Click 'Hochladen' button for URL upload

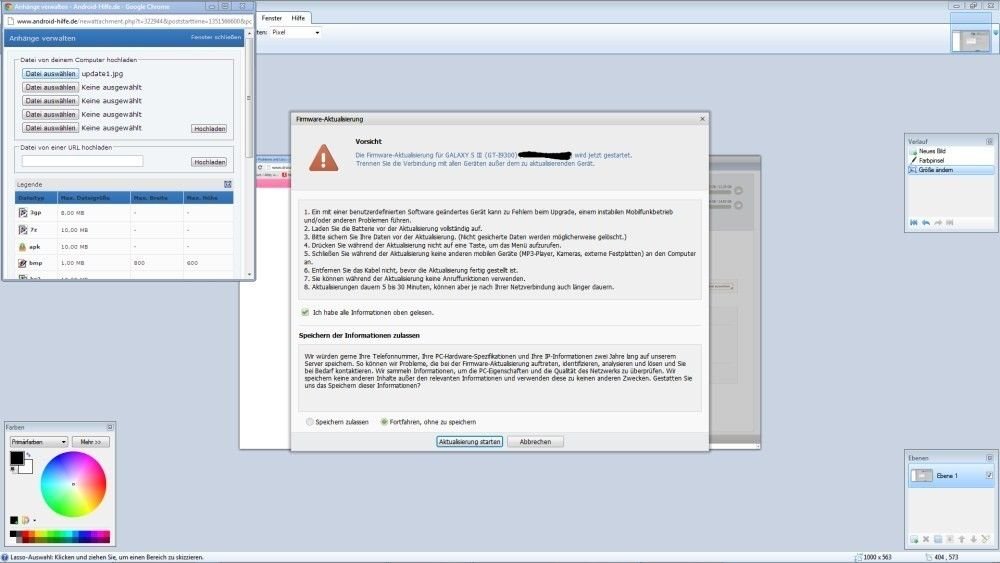(x=209, y=162)
